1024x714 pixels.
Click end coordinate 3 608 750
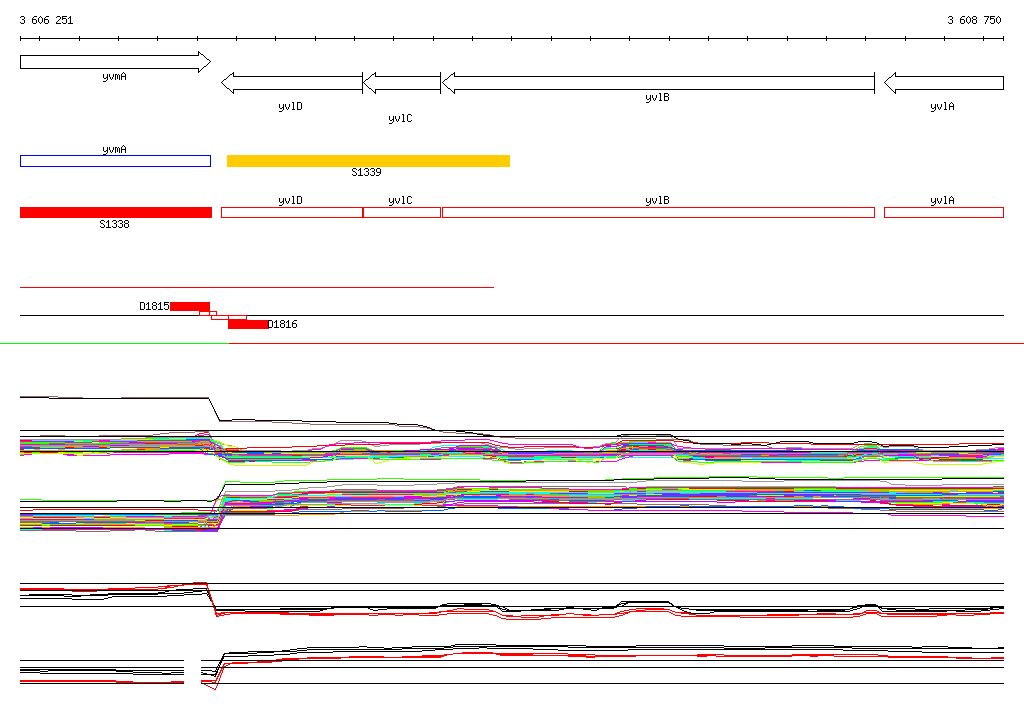(974, 20)
